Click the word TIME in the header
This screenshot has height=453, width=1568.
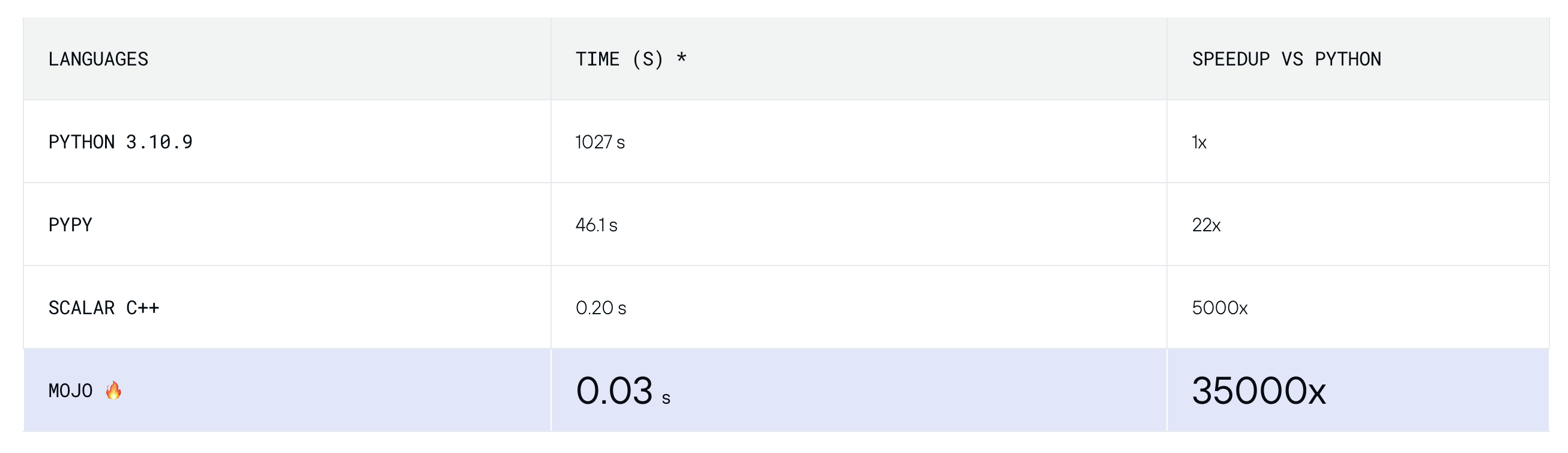pos(597,59)
